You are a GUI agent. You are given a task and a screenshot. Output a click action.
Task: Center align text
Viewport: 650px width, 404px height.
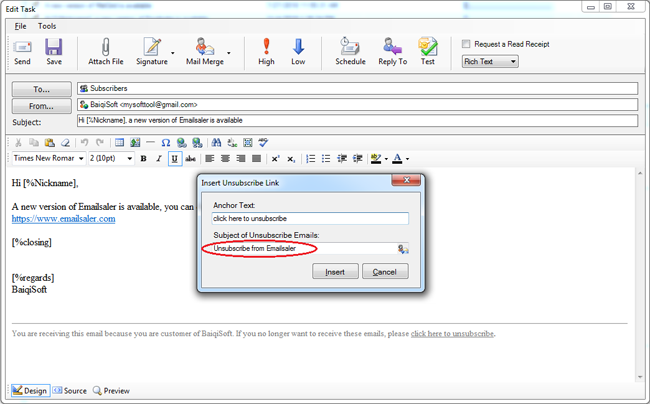(x=225, y=159)
